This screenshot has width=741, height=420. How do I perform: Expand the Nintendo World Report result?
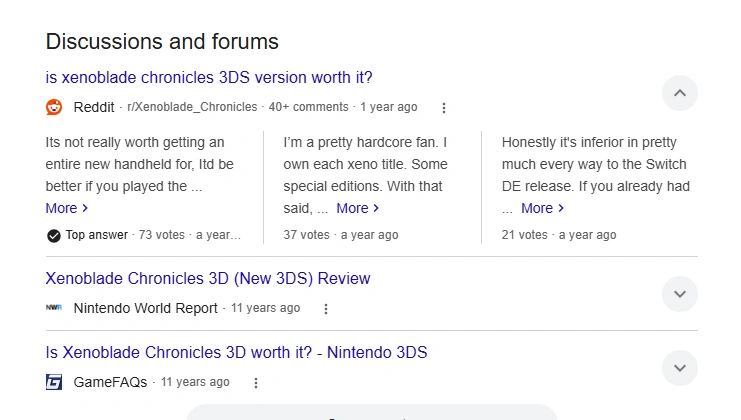click(x=680, y=294)
